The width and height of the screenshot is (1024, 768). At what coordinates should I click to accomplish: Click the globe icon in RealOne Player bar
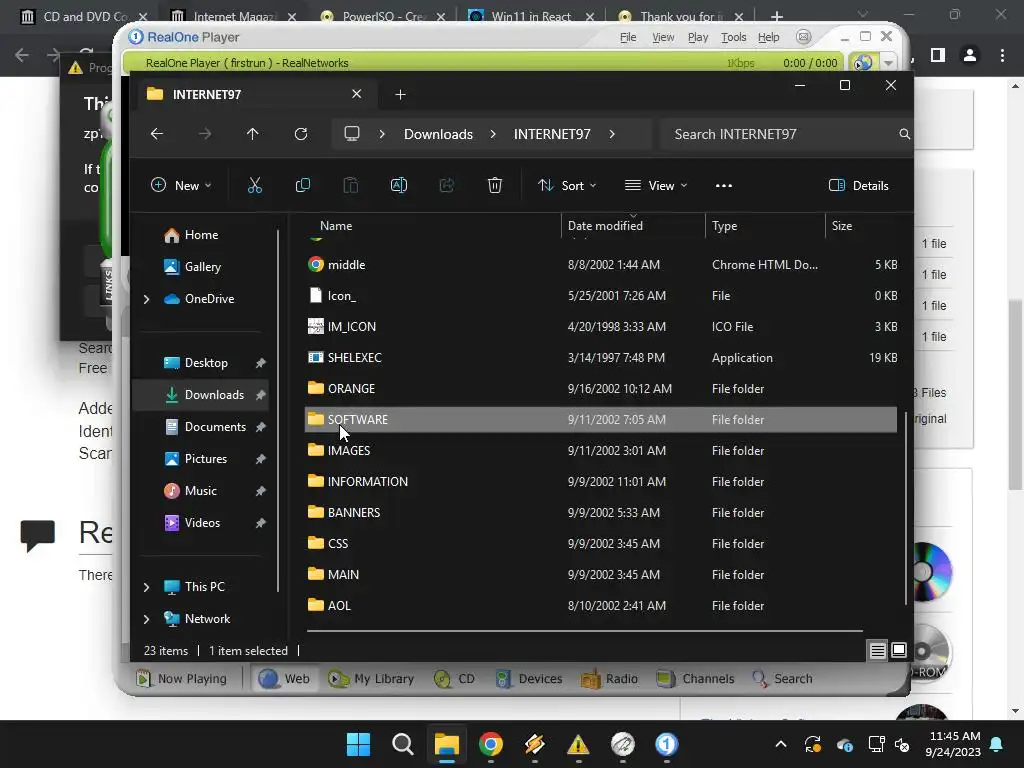coord(863,63)
